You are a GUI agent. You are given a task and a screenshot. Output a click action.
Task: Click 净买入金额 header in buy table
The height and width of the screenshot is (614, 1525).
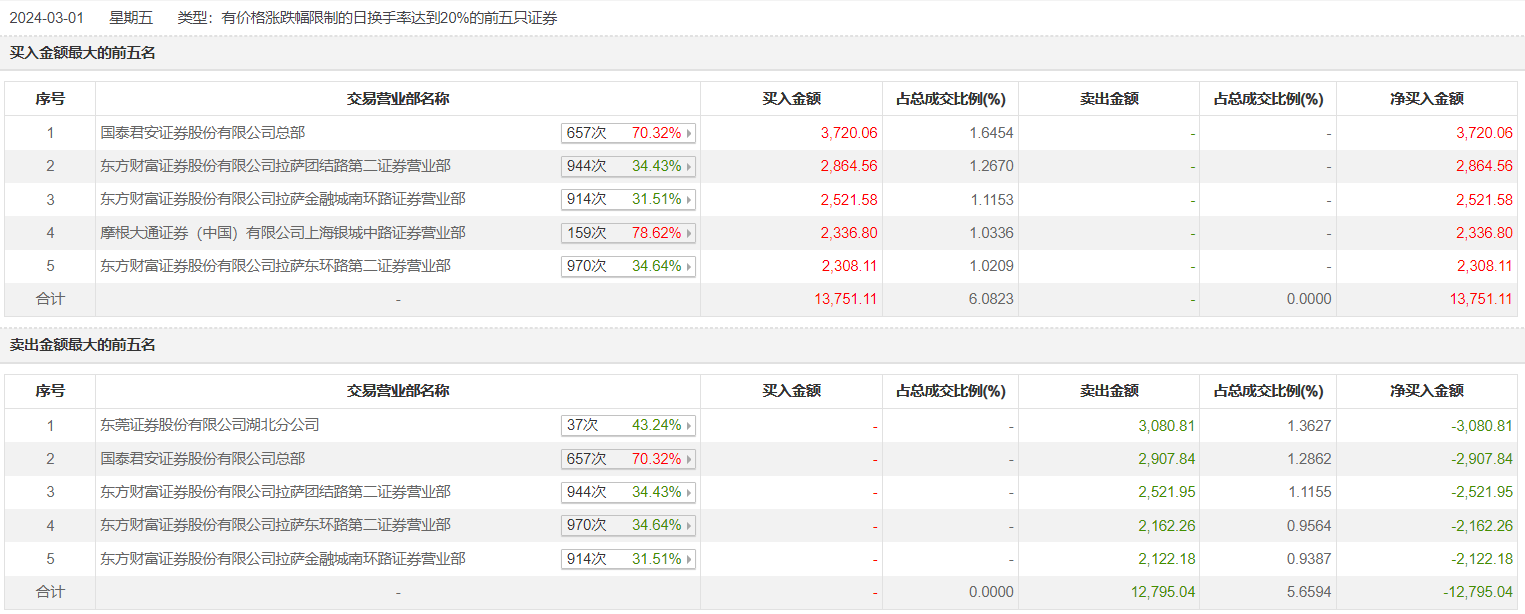1426,99
